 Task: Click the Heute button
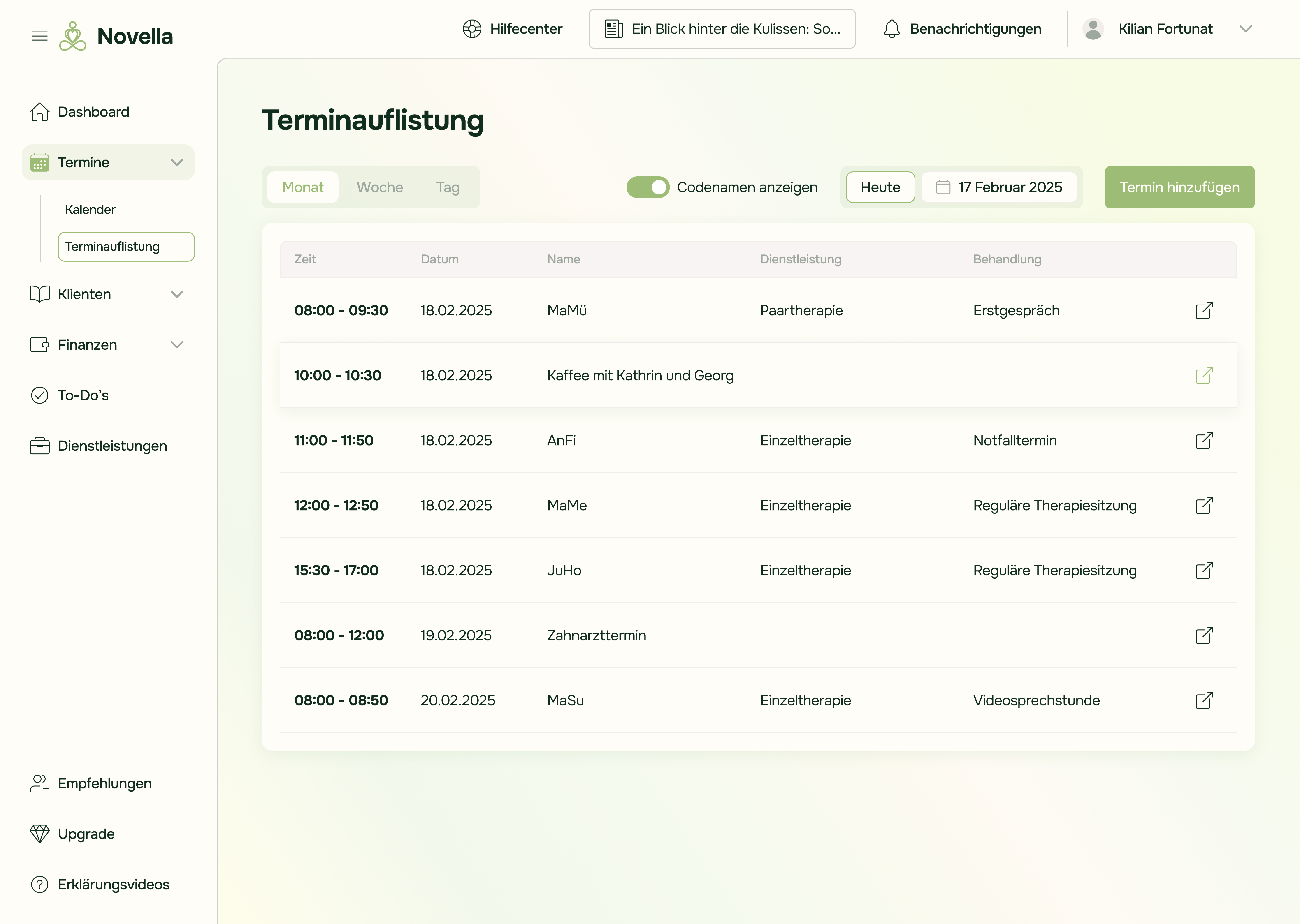(880, 187)
